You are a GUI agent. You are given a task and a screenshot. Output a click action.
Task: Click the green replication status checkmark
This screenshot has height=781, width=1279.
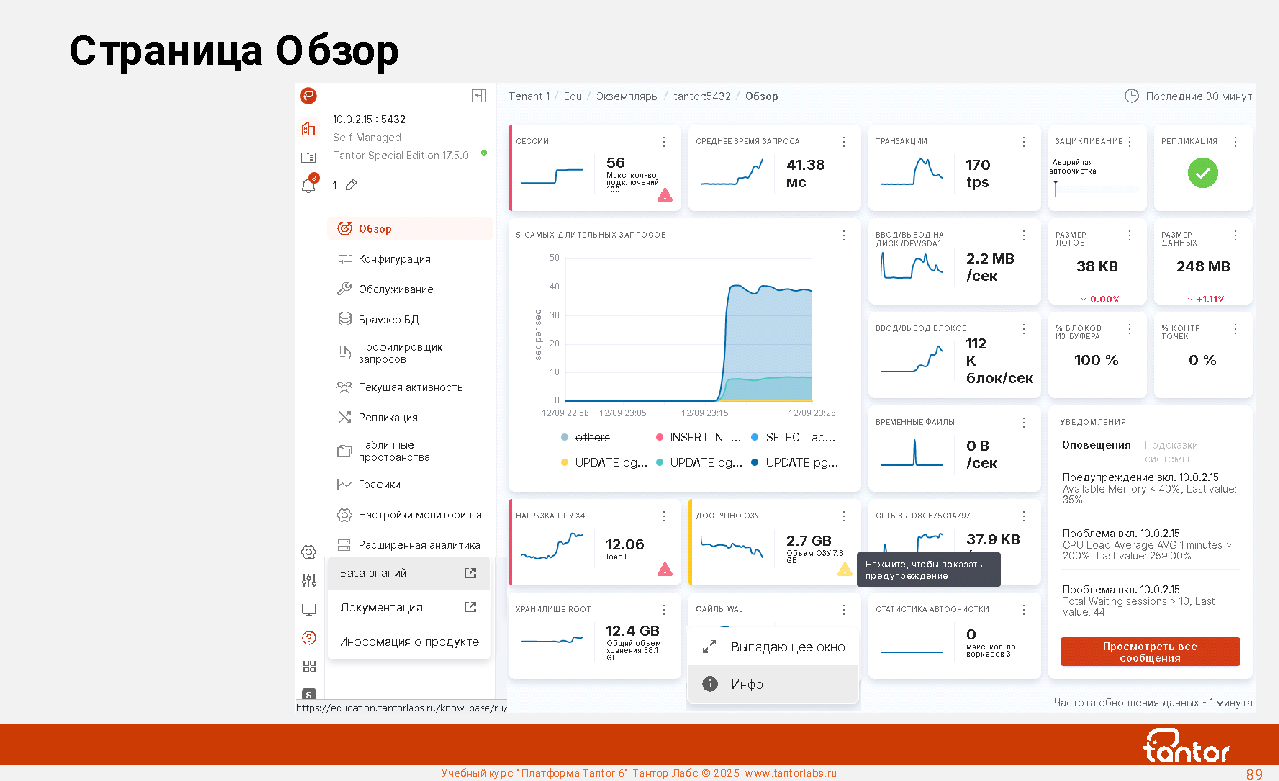pyautogui.click(x=1202, y=173)
